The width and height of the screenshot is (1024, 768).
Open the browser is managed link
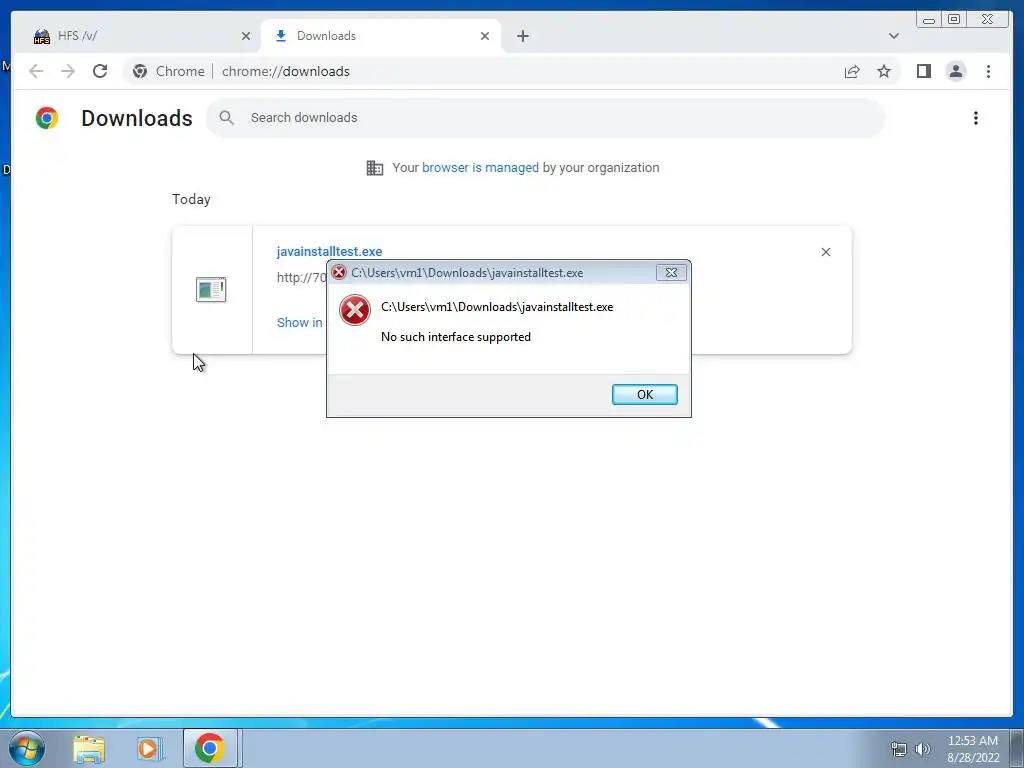(480, 168)
